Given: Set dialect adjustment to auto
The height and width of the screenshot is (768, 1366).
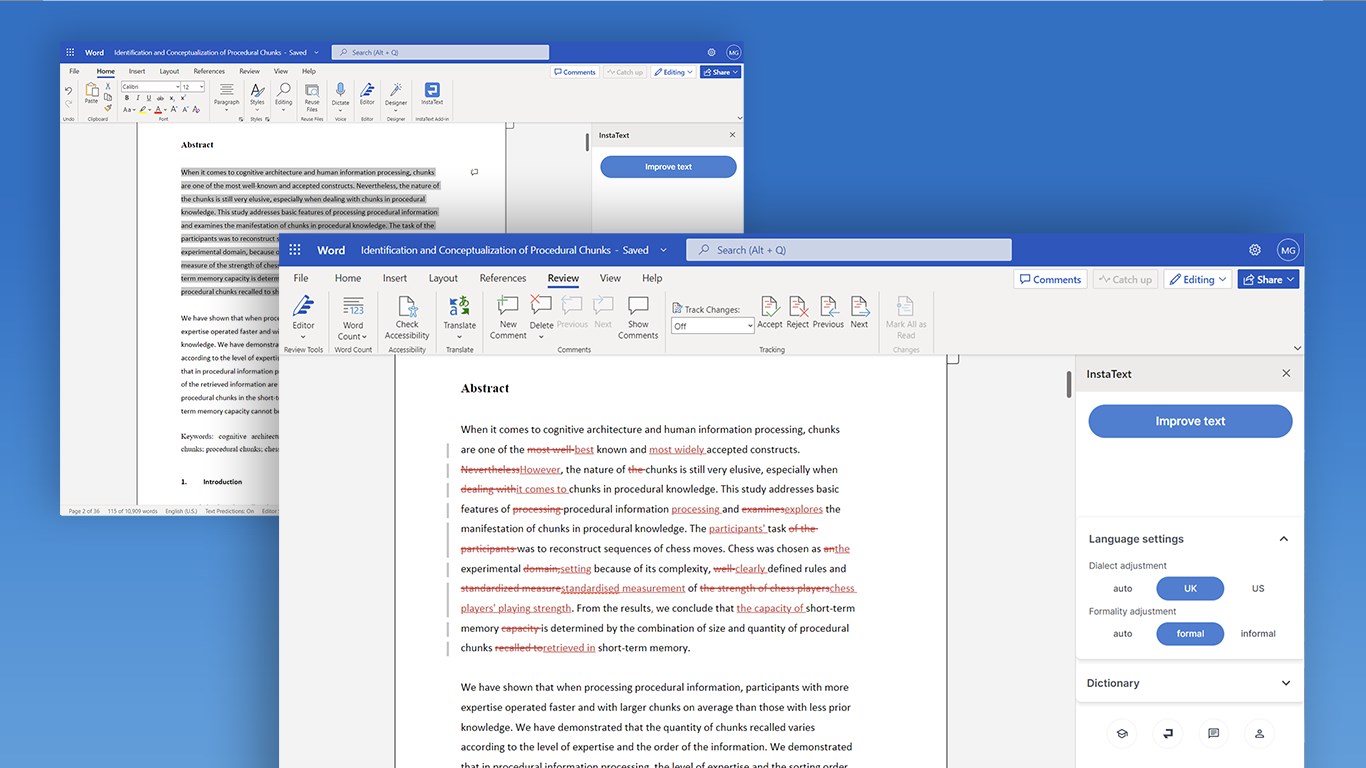Looking at the screenshot, I should coord(1122,588).
